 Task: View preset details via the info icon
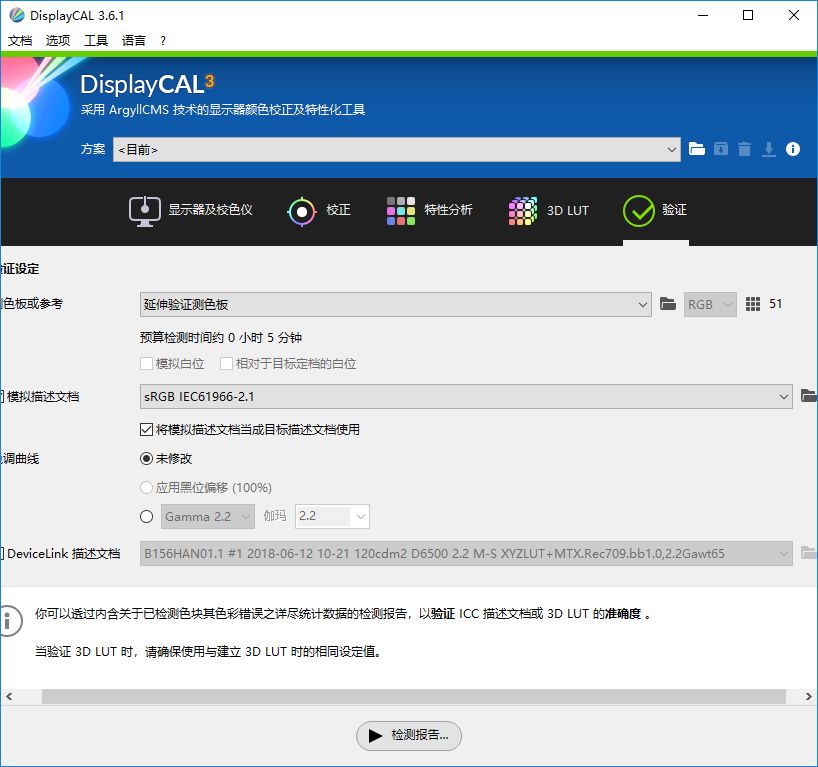tap(791, 148)
